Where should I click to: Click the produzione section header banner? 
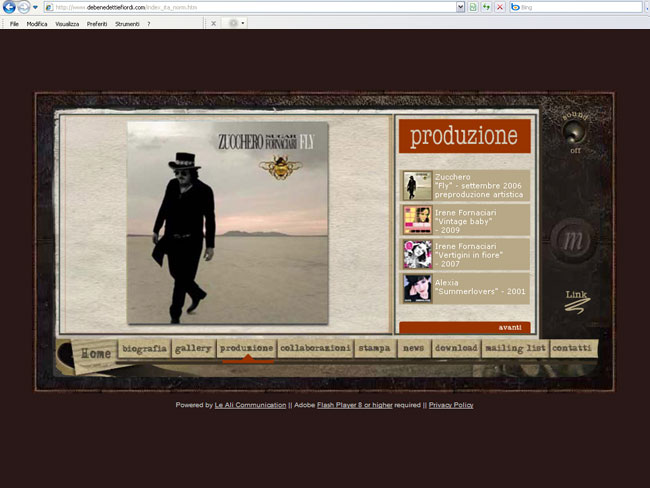click(x=465, y=136)
